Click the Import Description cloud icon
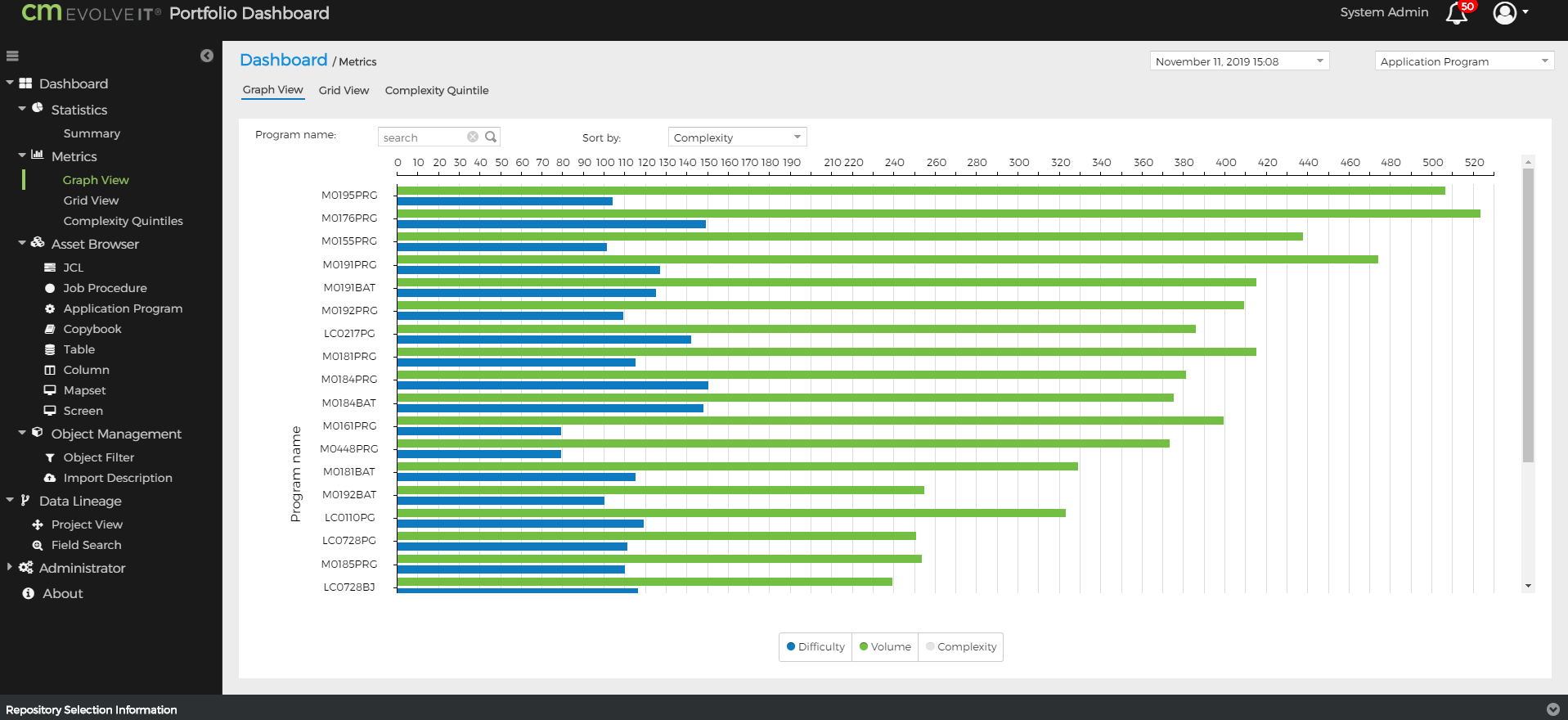 (50, 478)
